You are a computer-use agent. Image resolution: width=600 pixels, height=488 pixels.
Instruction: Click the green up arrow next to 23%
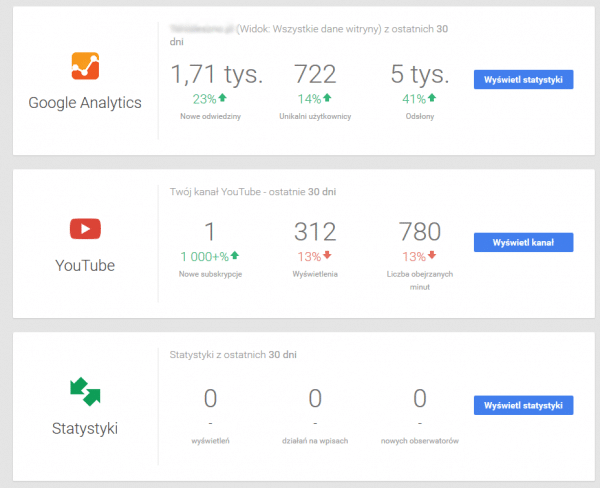222,98
